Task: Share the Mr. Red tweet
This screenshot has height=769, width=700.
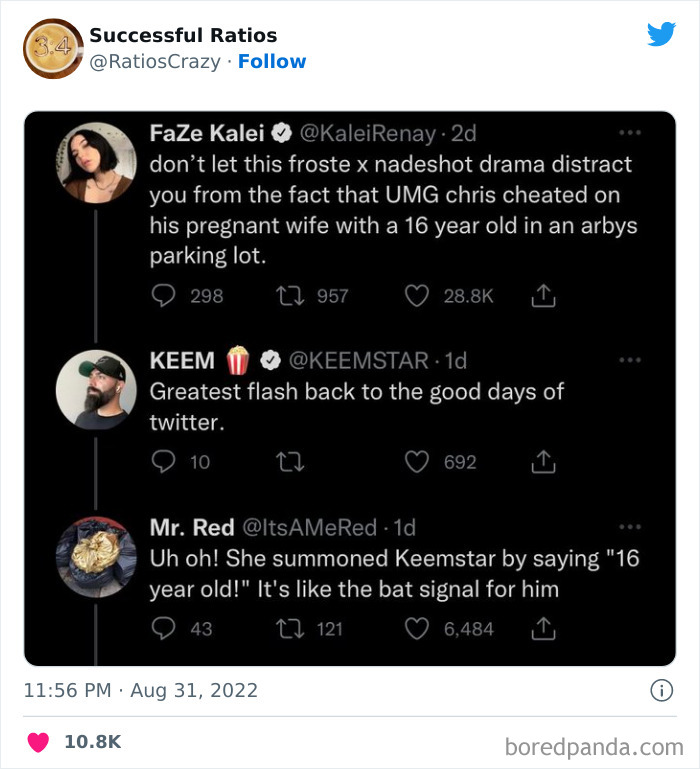Action: coord(543,628)
